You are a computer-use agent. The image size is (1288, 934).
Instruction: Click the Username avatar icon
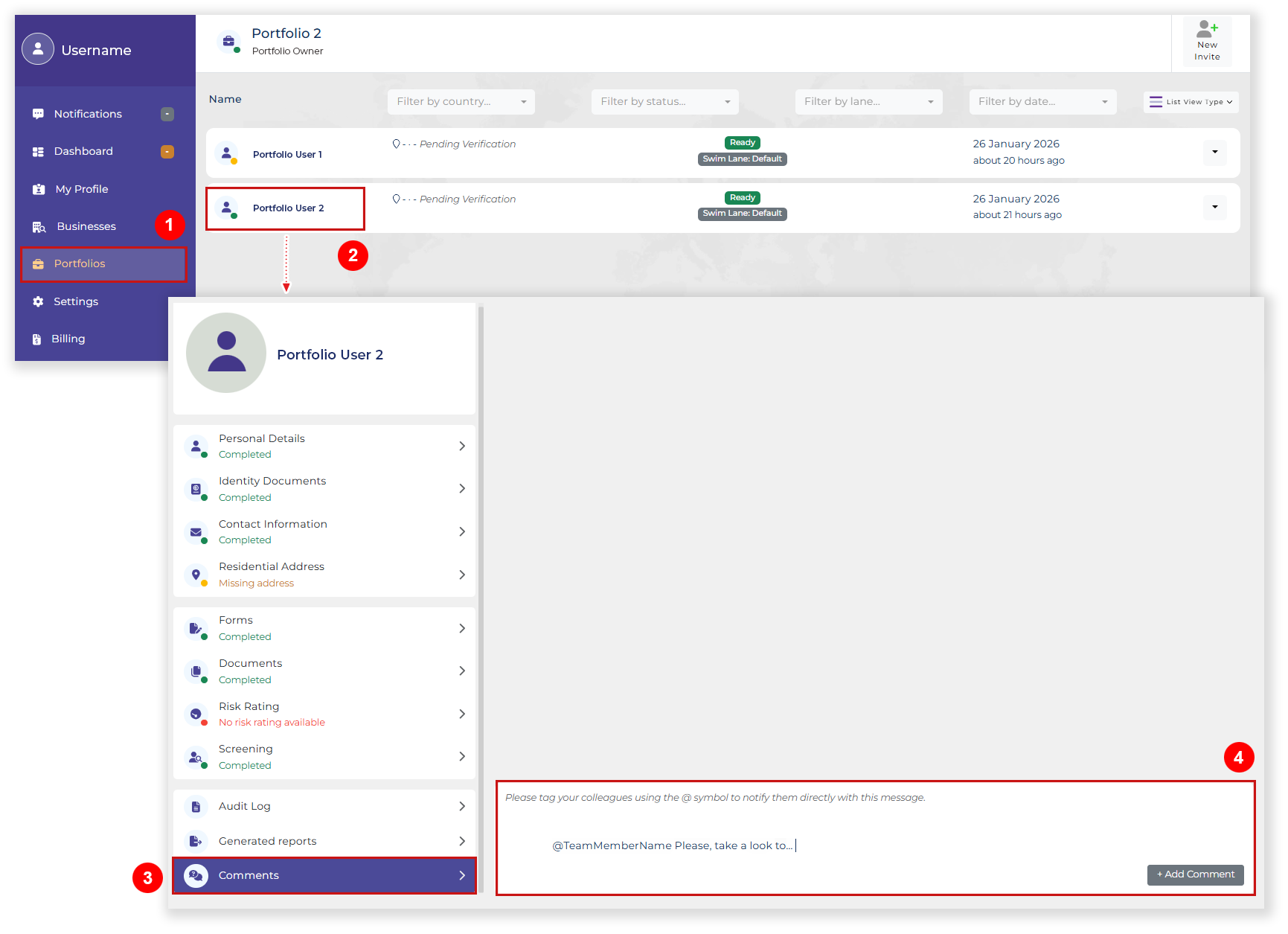click(x=38, y=49)
